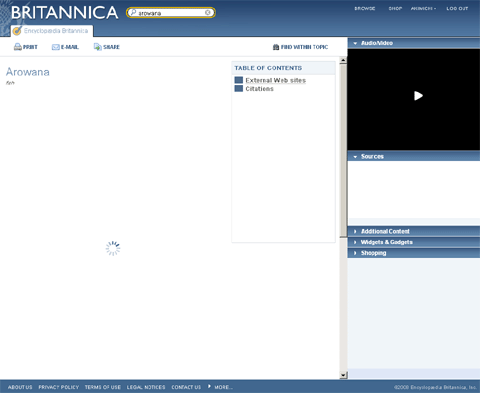Click the Encyclopaedia Britannica tab icon

pos(17,31)
